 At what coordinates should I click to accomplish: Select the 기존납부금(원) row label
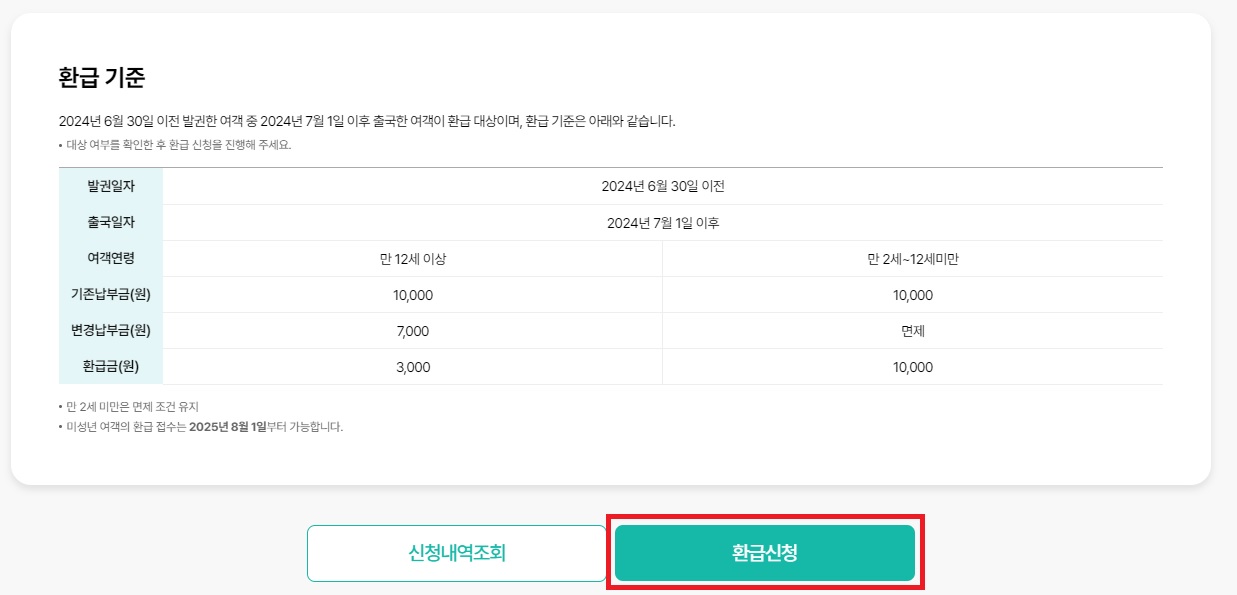point(110,294)
